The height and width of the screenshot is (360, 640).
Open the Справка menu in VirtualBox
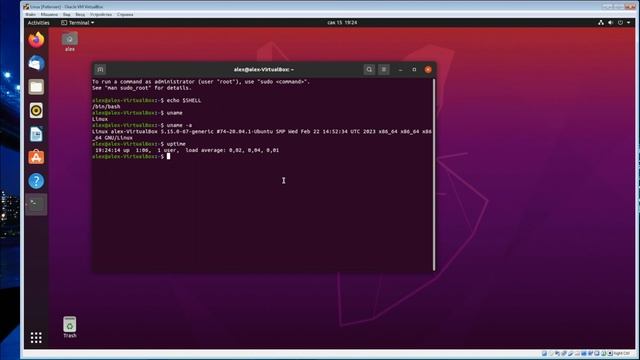click(x=125, y=15)
